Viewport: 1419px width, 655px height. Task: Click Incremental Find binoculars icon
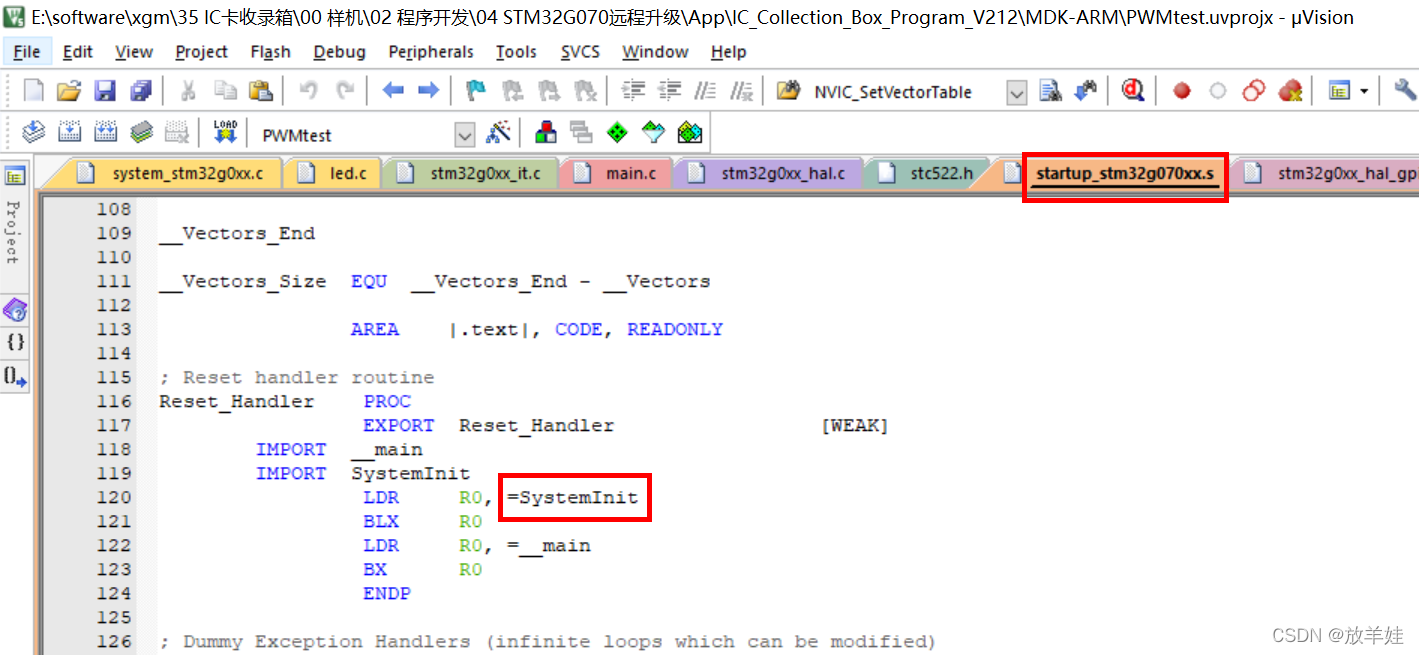(1086, 91)
